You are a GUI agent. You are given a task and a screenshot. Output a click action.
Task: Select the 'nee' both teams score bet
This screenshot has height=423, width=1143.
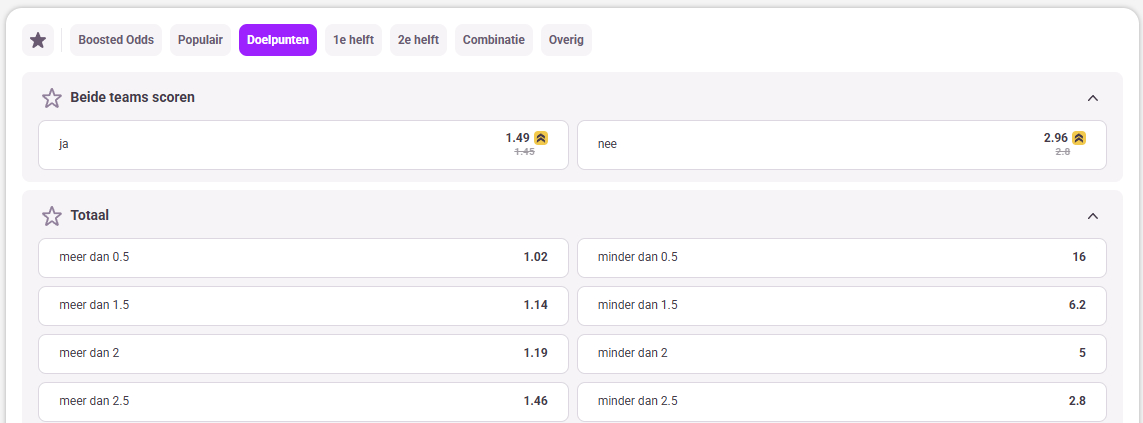tap(842, 145)
